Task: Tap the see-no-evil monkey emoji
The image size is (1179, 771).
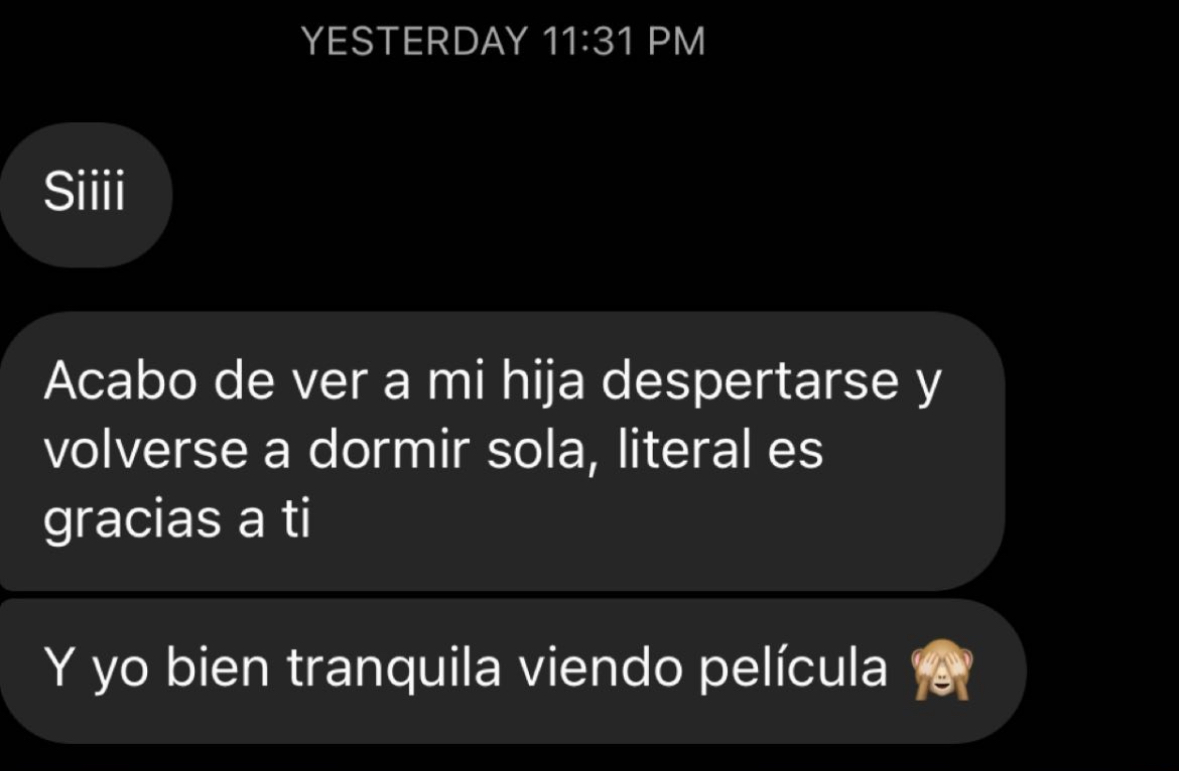Action: [942, 670]
